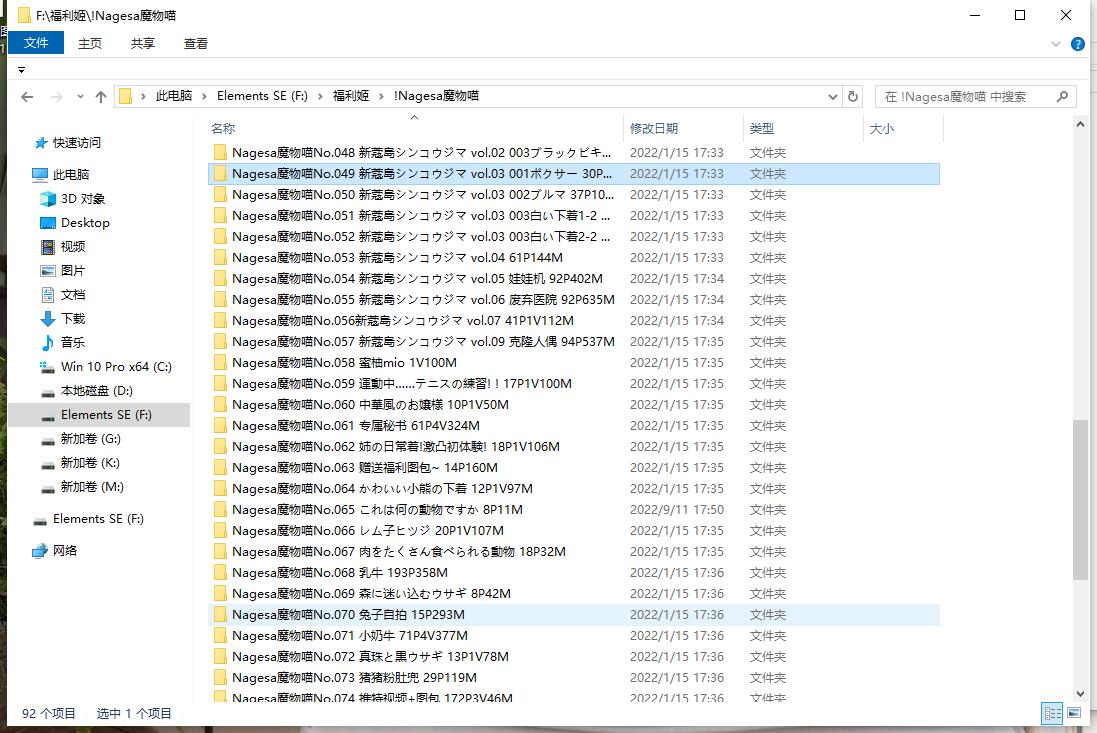Open 新加卷 (M:) drive in sidebar

(82, 486)
